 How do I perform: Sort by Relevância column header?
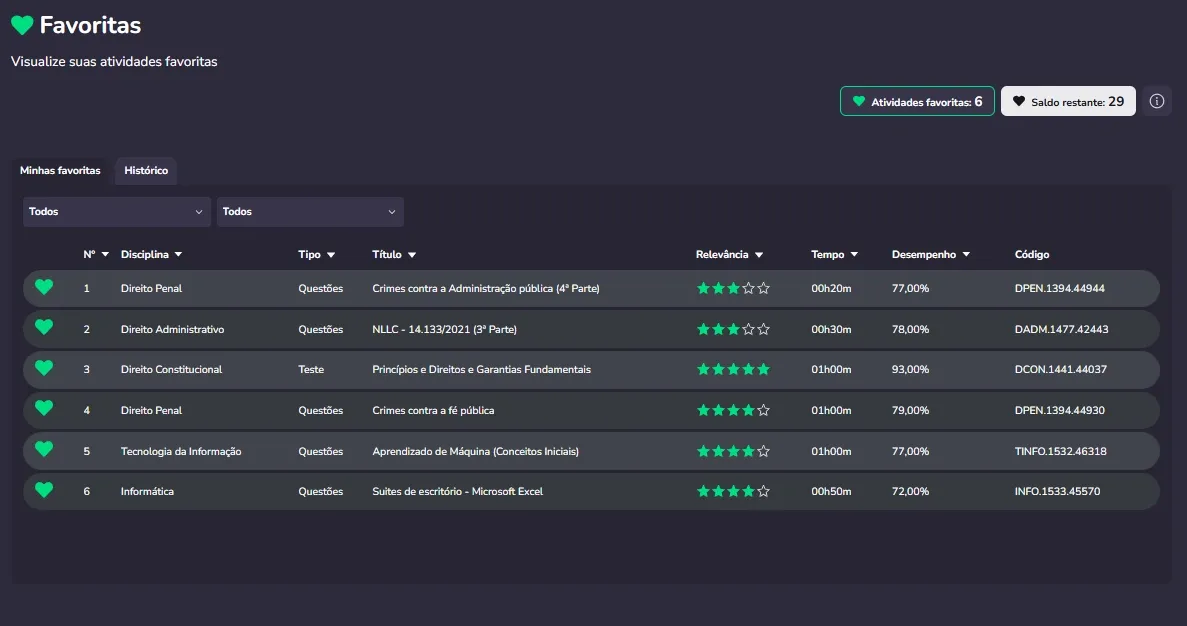pos(729,254)
